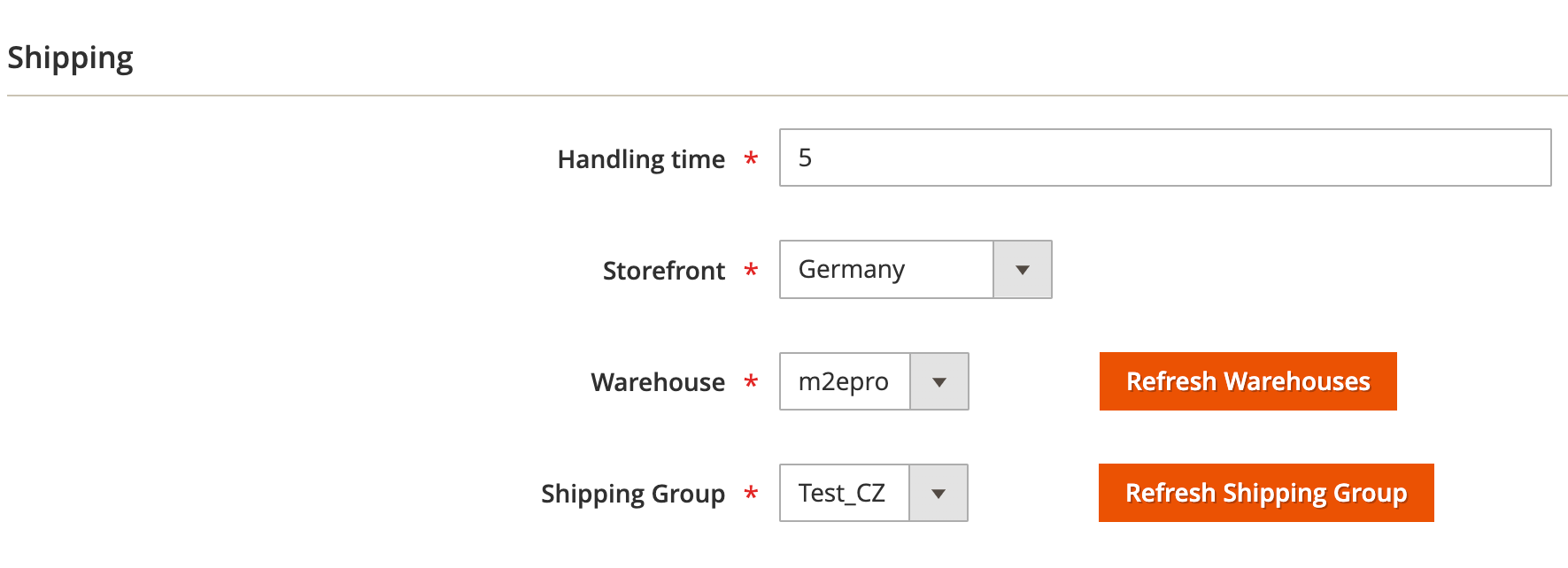The image size is (1568, 568).
Task: Open the Storefront dropdown arrow
Action: [x=1023, y=270]
